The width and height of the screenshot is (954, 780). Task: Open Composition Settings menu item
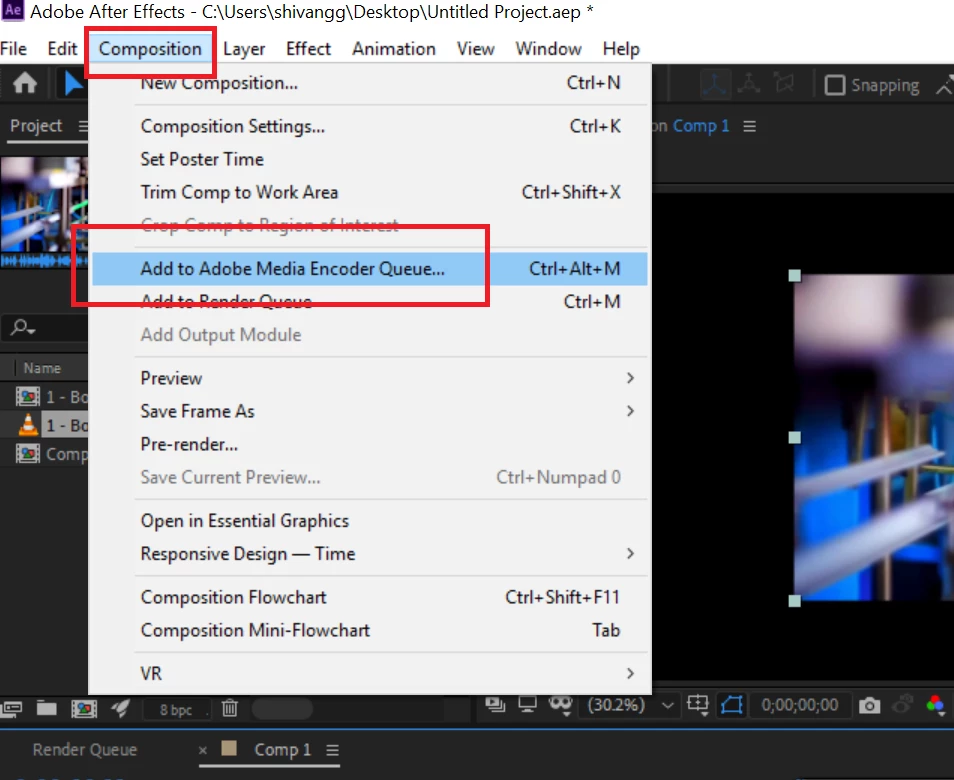point(369,127)
